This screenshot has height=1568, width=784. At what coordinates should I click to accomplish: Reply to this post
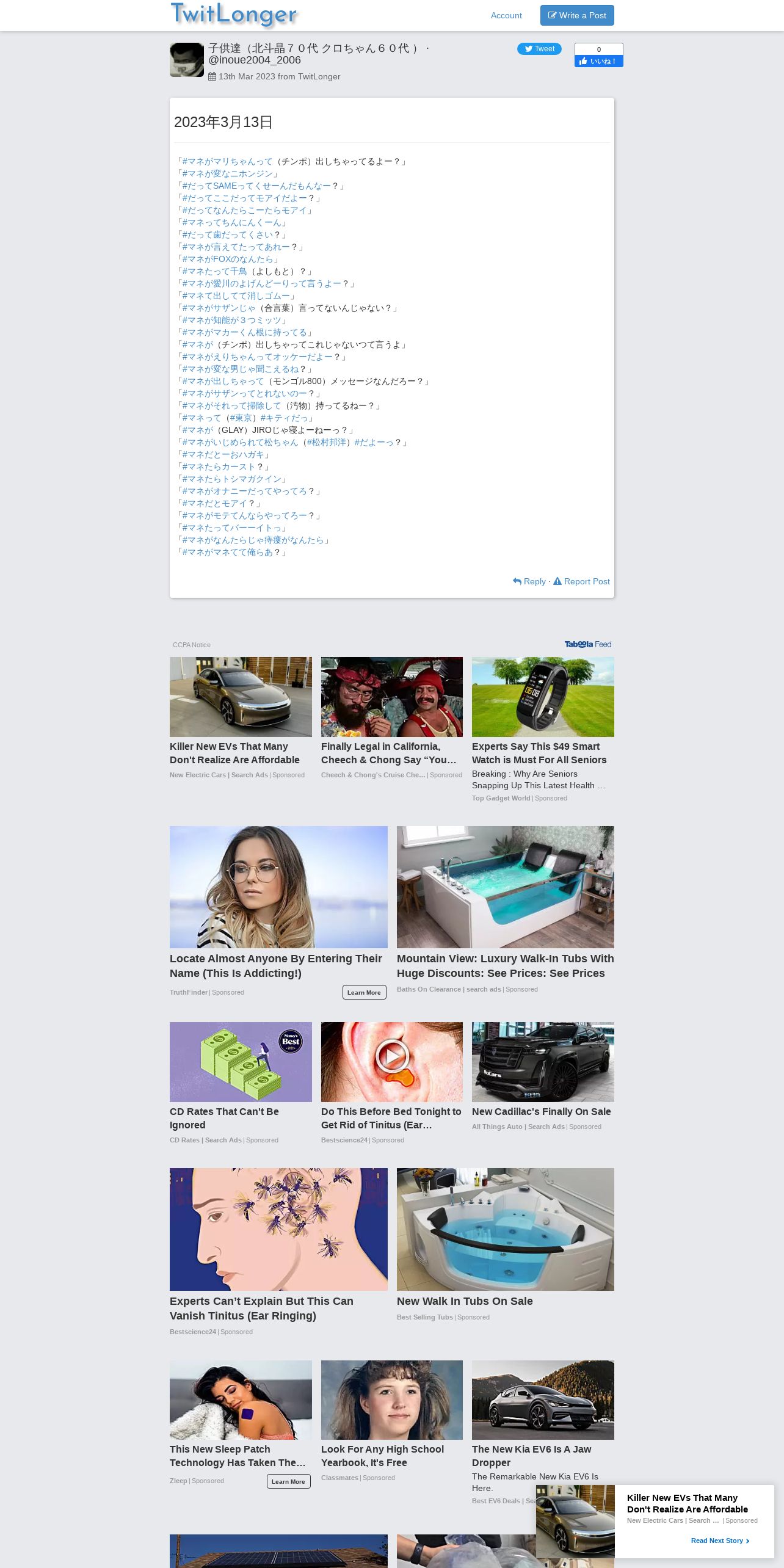coord(529,581)
